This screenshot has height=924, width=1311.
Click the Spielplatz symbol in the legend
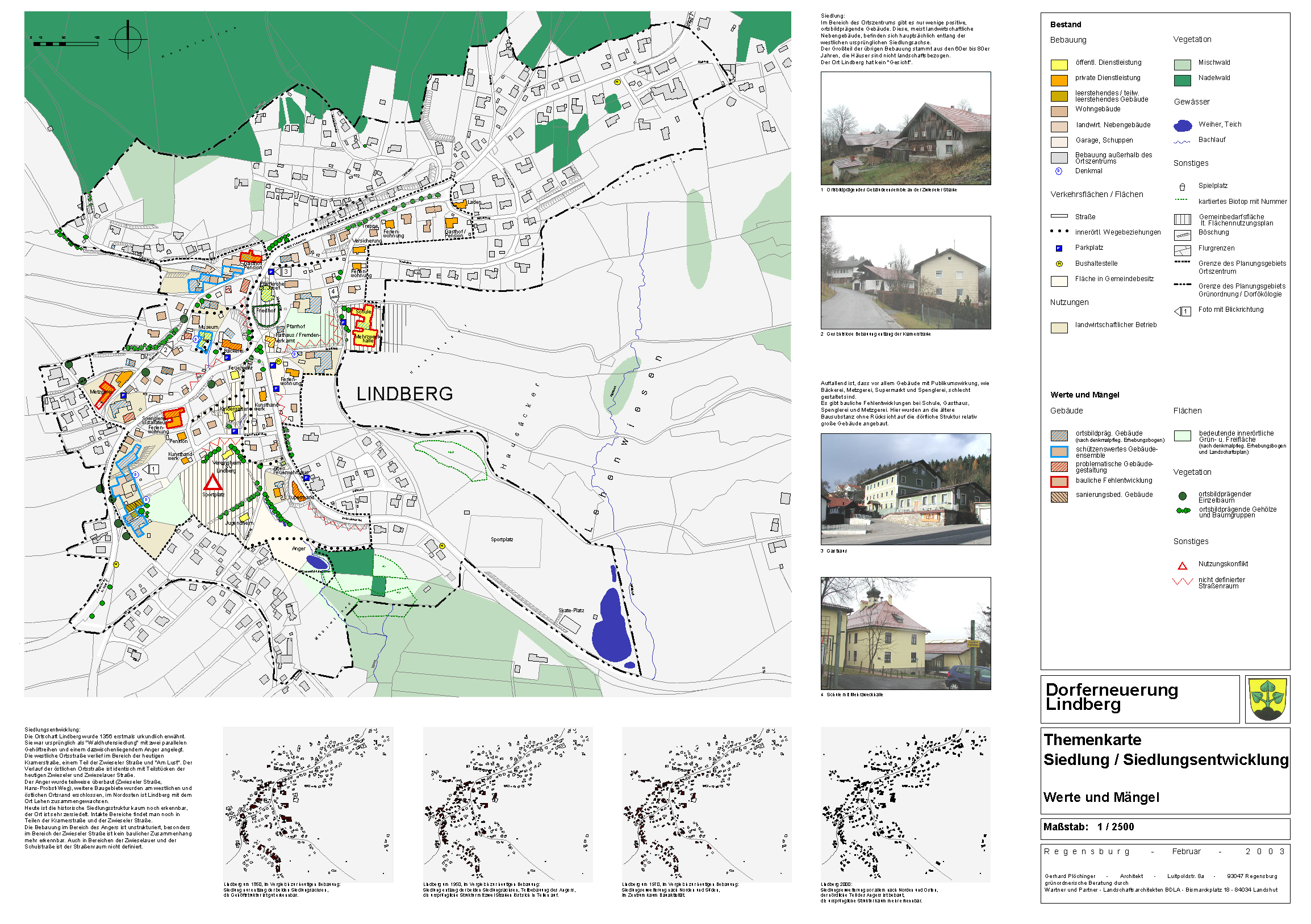pos(1182,187)
